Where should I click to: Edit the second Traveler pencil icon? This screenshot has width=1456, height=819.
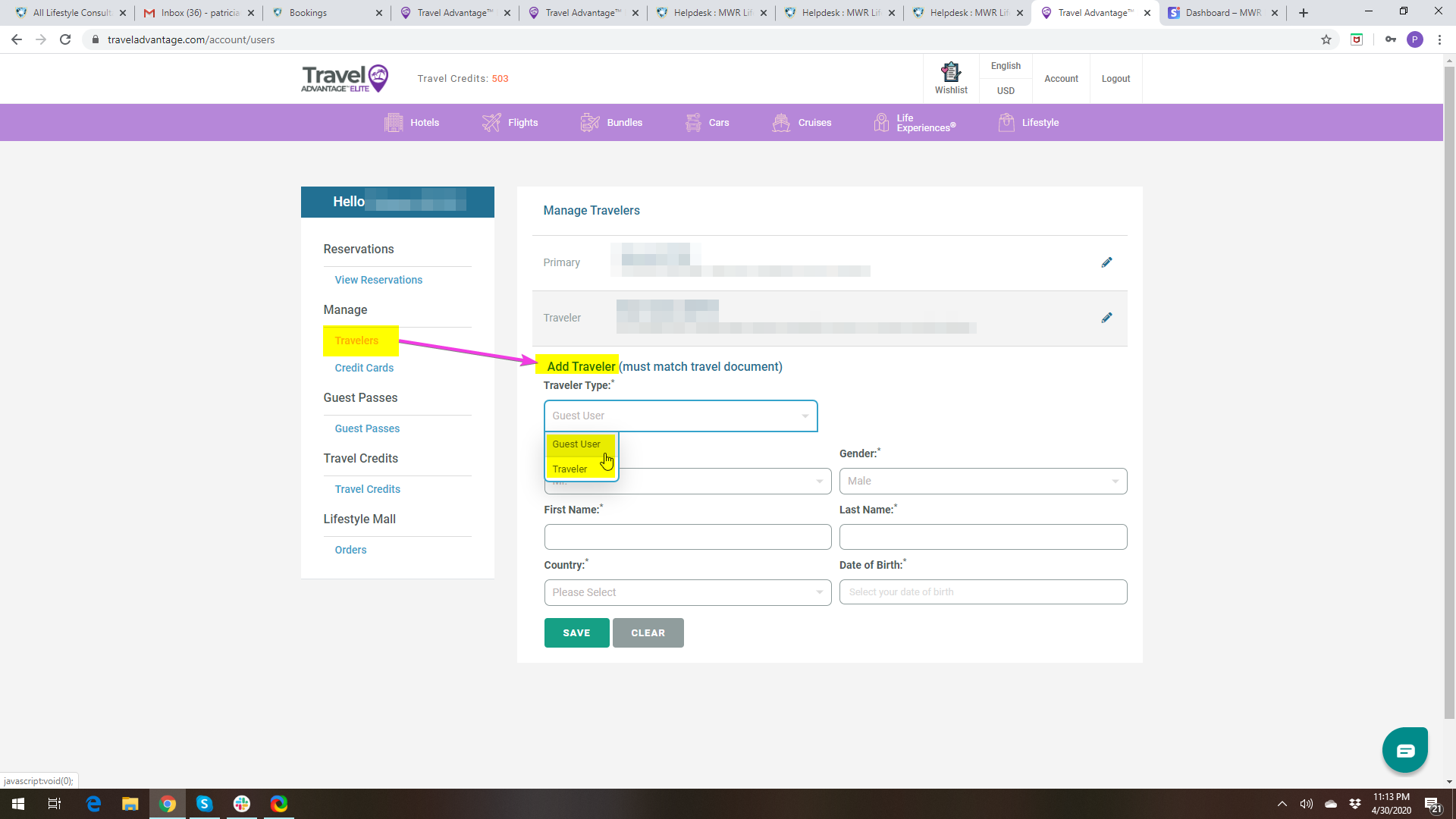tap(1106, 318)
